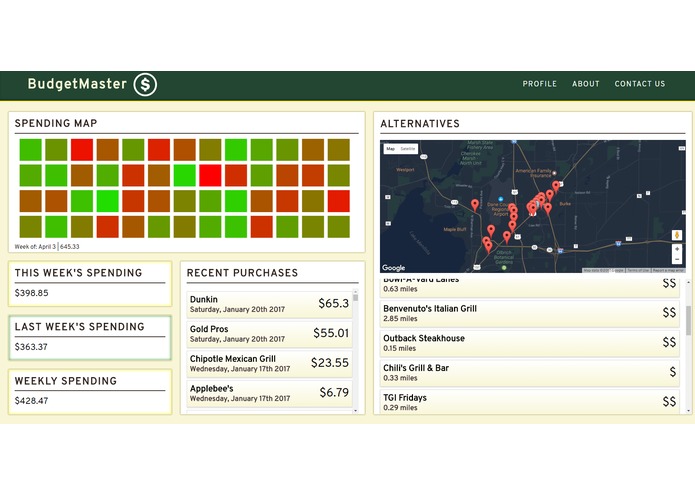Select the Benvenuto's Italian Grill alternative
Screen dimensions: 695x494
pos(530,313)
